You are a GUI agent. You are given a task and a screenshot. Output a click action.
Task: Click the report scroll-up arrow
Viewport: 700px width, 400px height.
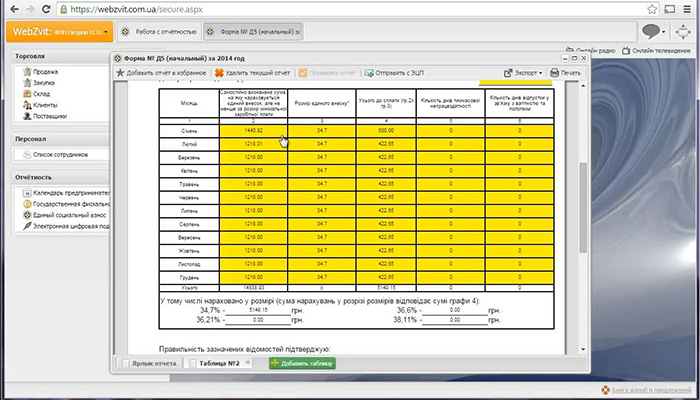(x=583, y=86)
